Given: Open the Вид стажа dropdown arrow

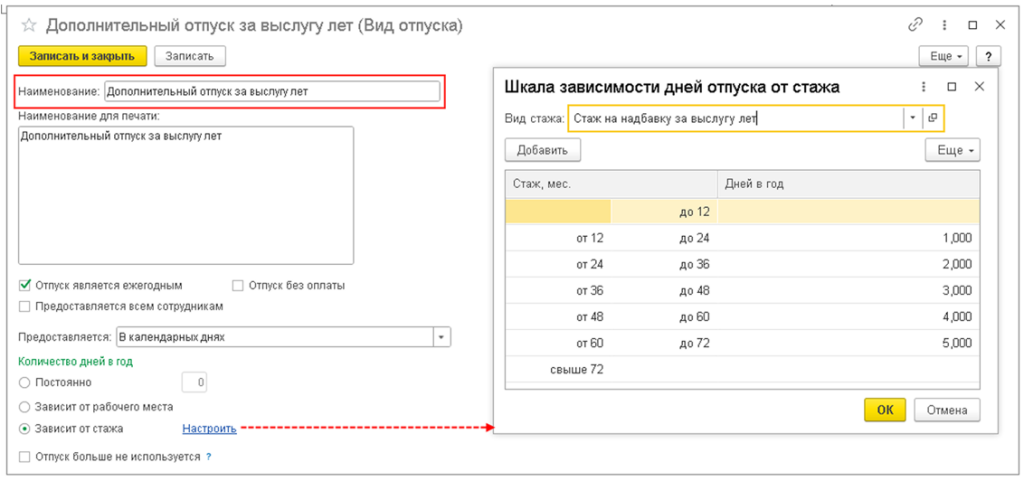Looking at the screenshot, I should [x=912, y=118].
